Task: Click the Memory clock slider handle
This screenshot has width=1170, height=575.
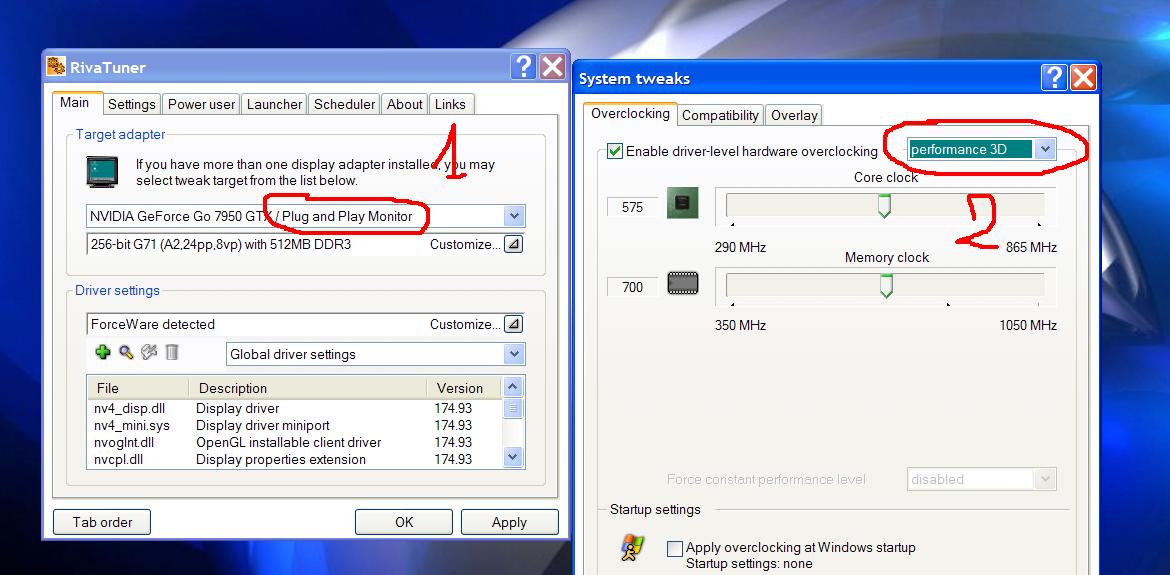Action: 886,286
